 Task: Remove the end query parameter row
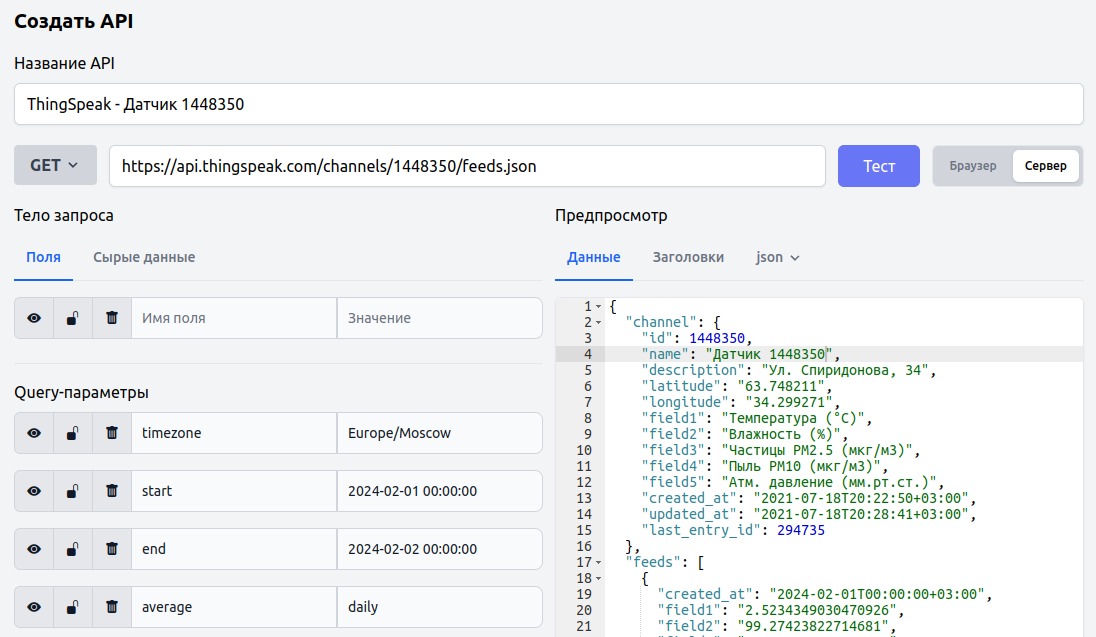click(112, 549)
